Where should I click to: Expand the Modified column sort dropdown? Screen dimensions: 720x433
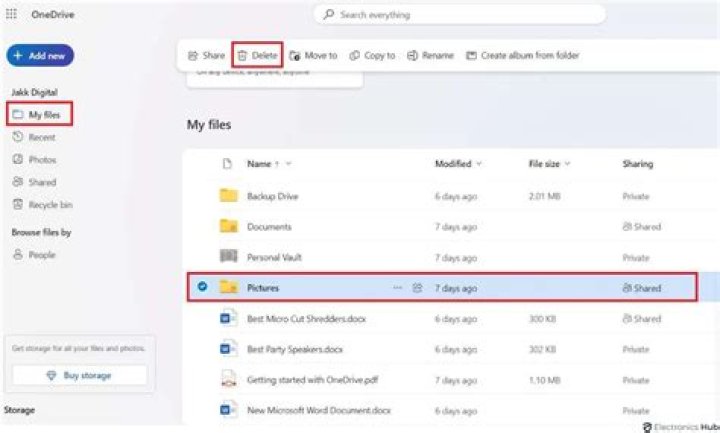coord(478,164)
